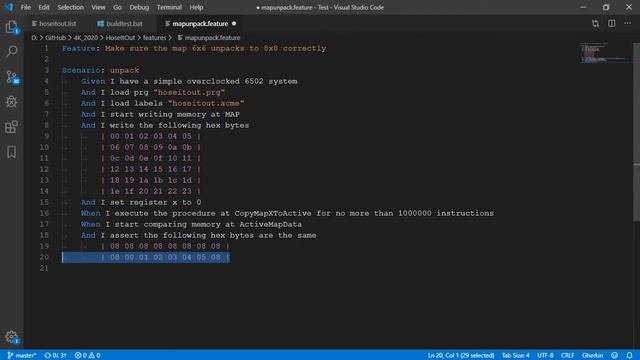Screen dimensions: 640x360
Task: Open the View menu
Action: [x=98, y=7]
